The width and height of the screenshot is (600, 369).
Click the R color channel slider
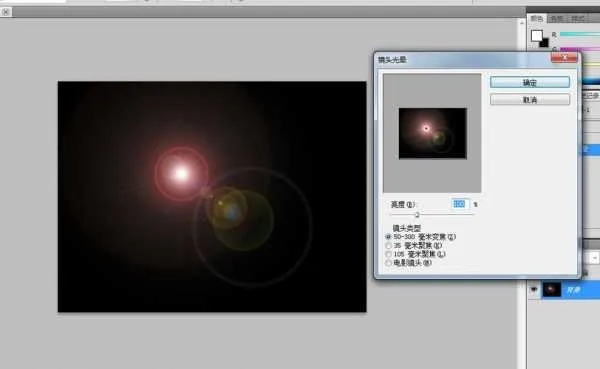point(580,34)
